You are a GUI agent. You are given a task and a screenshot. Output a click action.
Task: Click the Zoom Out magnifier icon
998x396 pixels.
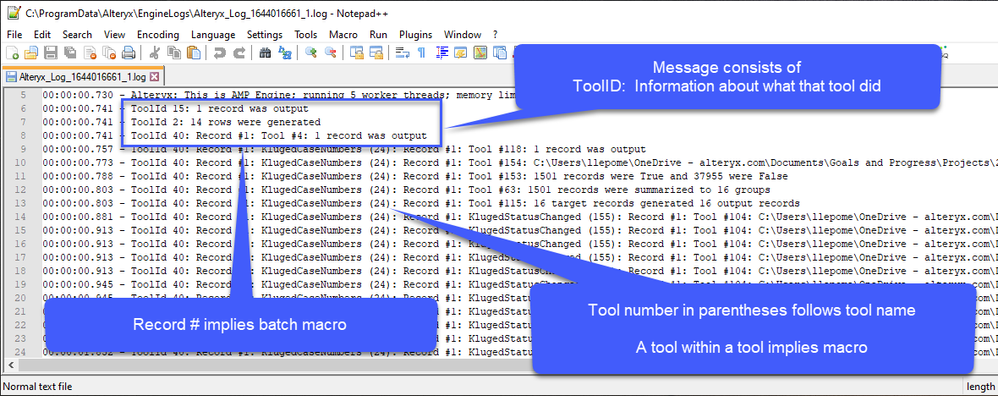pyautogui.click(x=331, y=53)
